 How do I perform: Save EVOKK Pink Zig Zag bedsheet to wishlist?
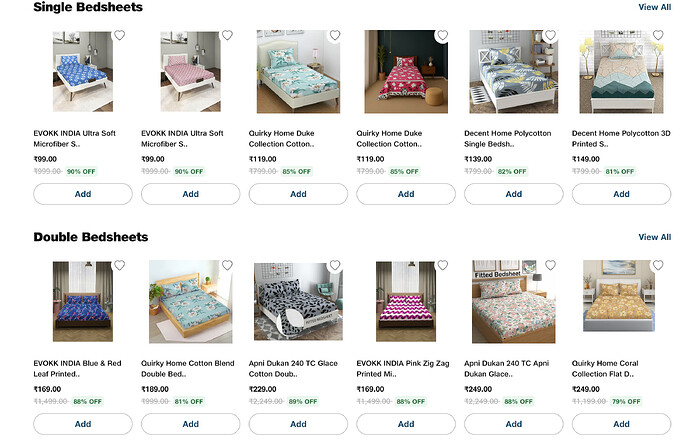coord(442,265)
